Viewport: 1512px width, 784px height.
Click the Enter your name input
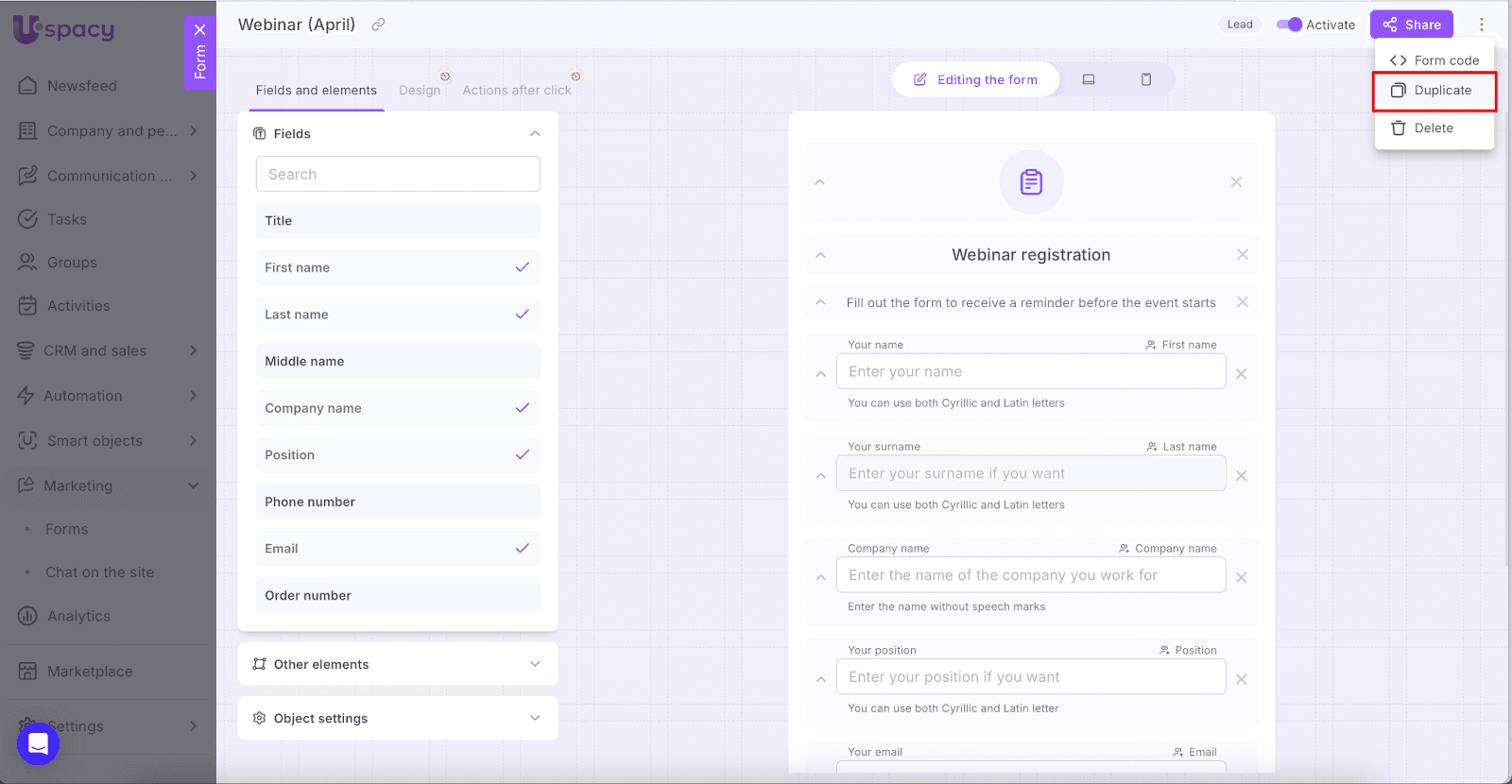pyautogui.click(x=1031, y=371)
